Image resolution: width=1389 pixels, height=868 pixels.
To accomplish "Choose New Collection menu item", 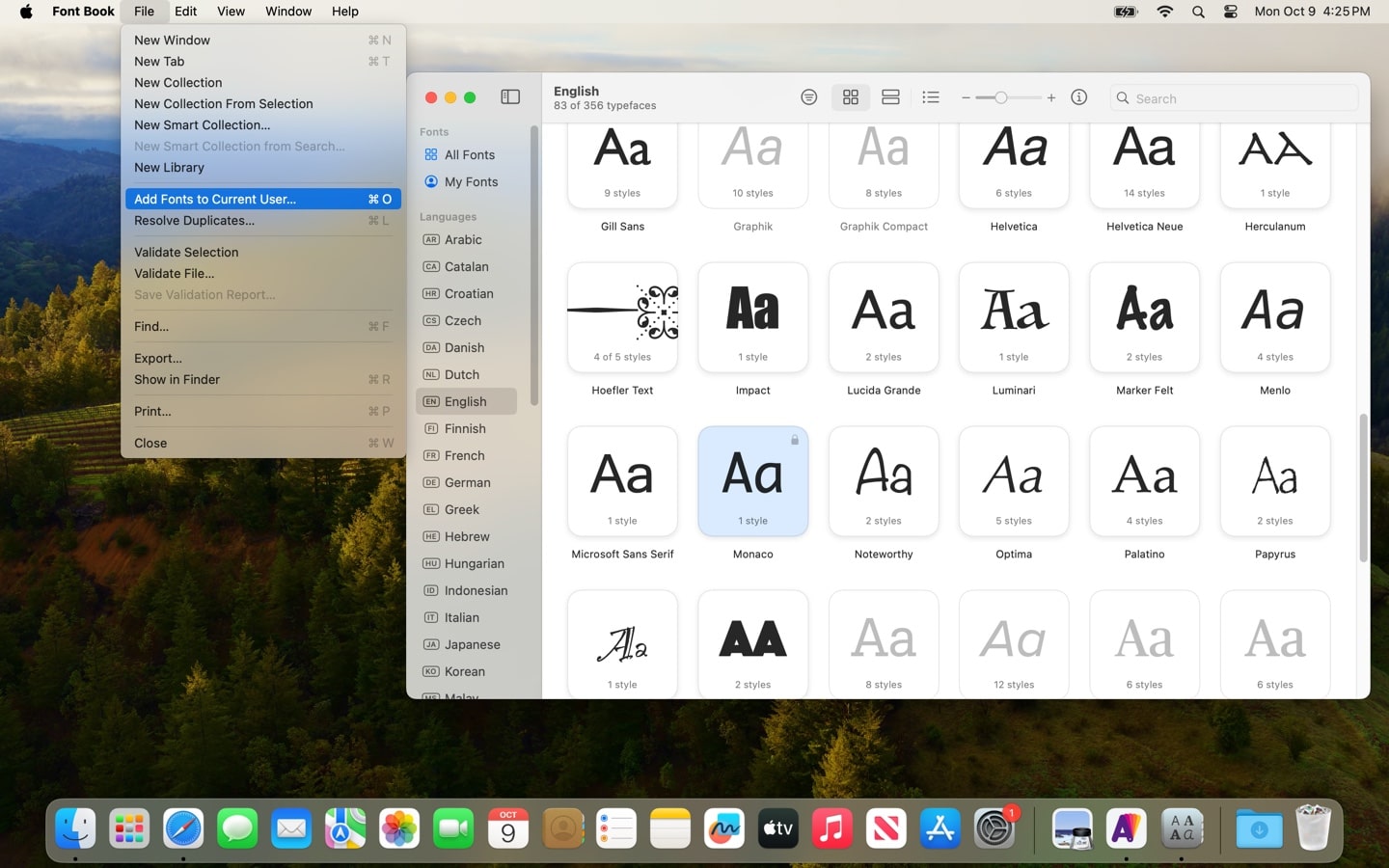I will (263, 82).
